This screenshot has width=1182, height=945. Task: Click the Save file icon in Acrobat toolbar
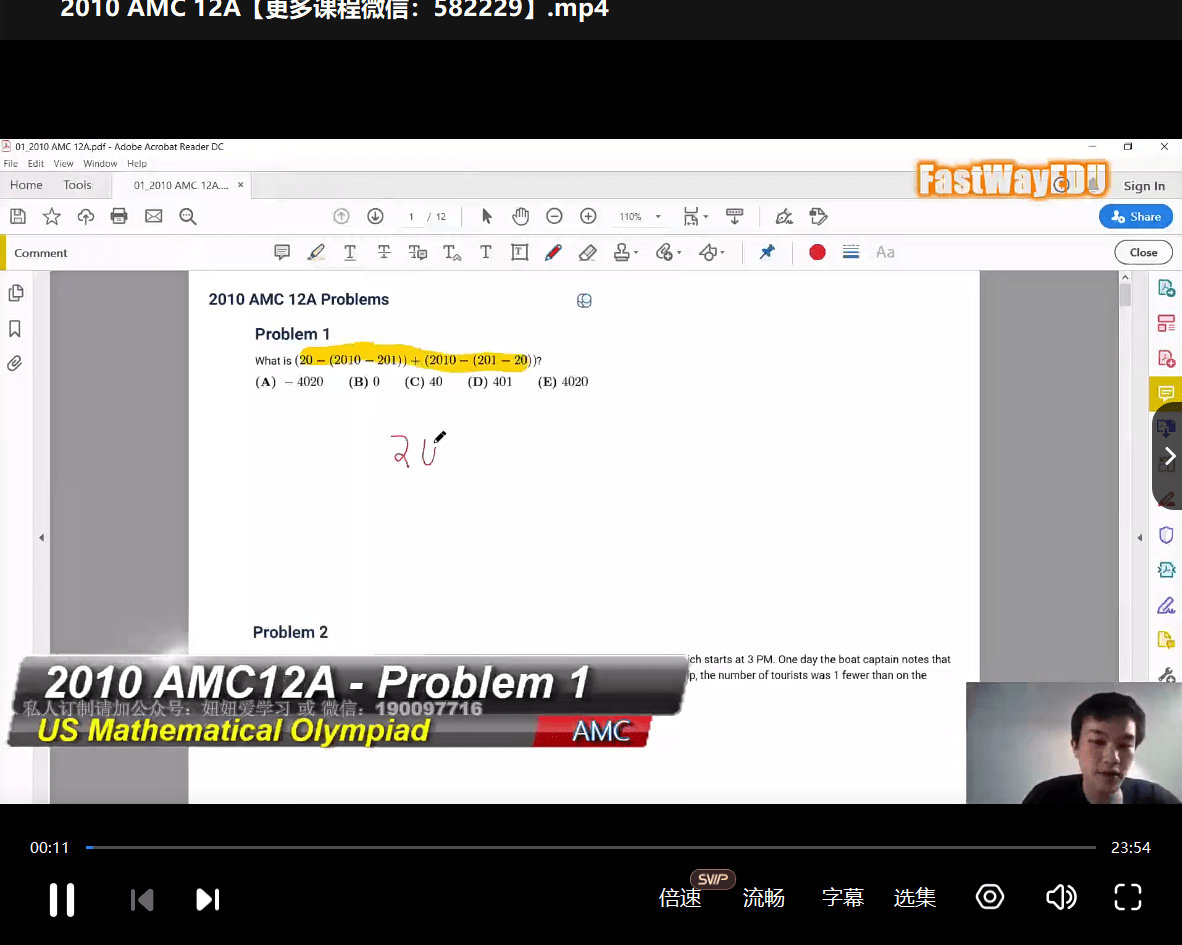tap(18, 217)
